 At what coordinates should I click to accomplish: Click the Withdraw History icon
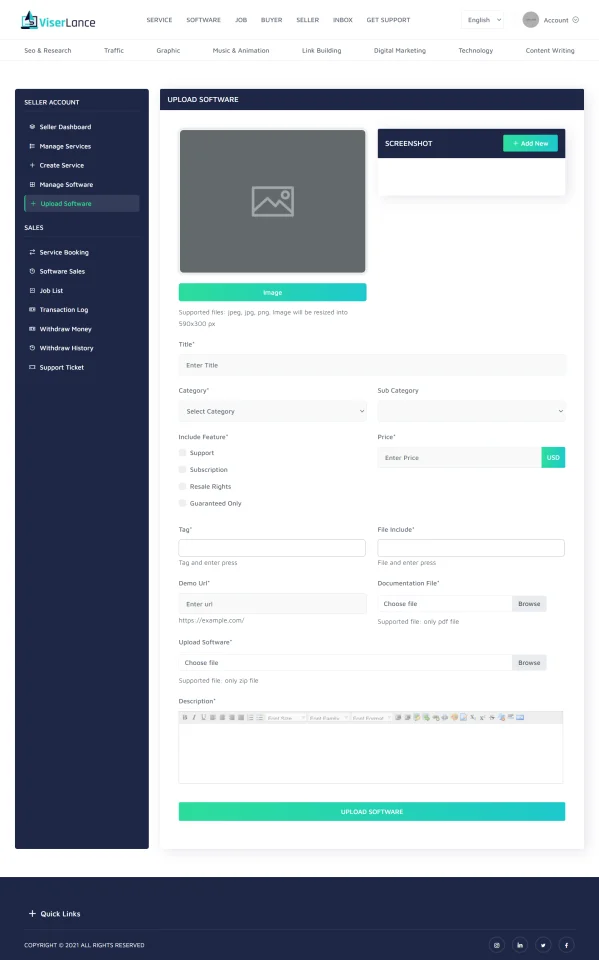[x=32, y=348]
